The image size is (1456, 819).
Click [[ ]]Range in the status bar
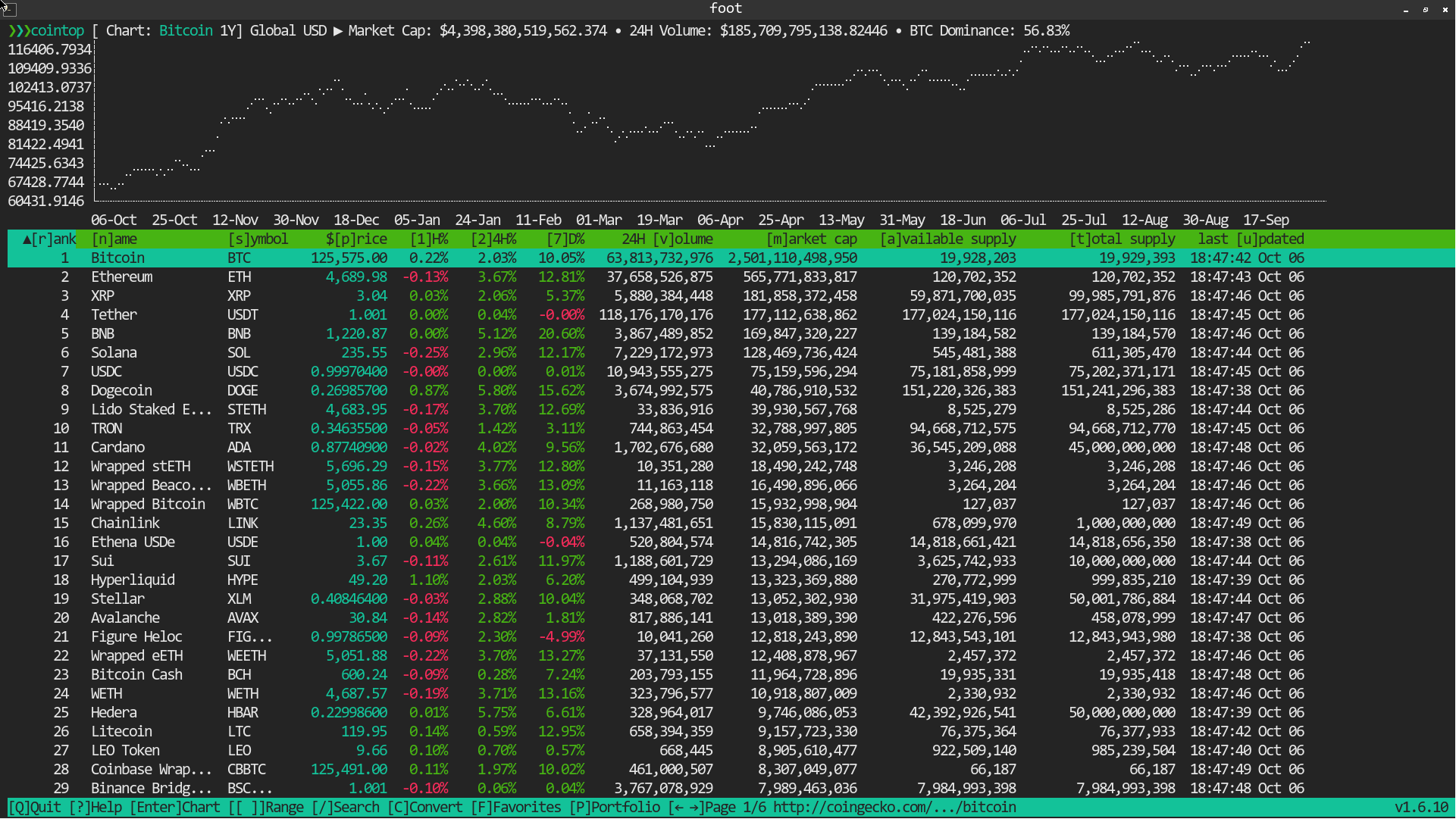[265, 808]
